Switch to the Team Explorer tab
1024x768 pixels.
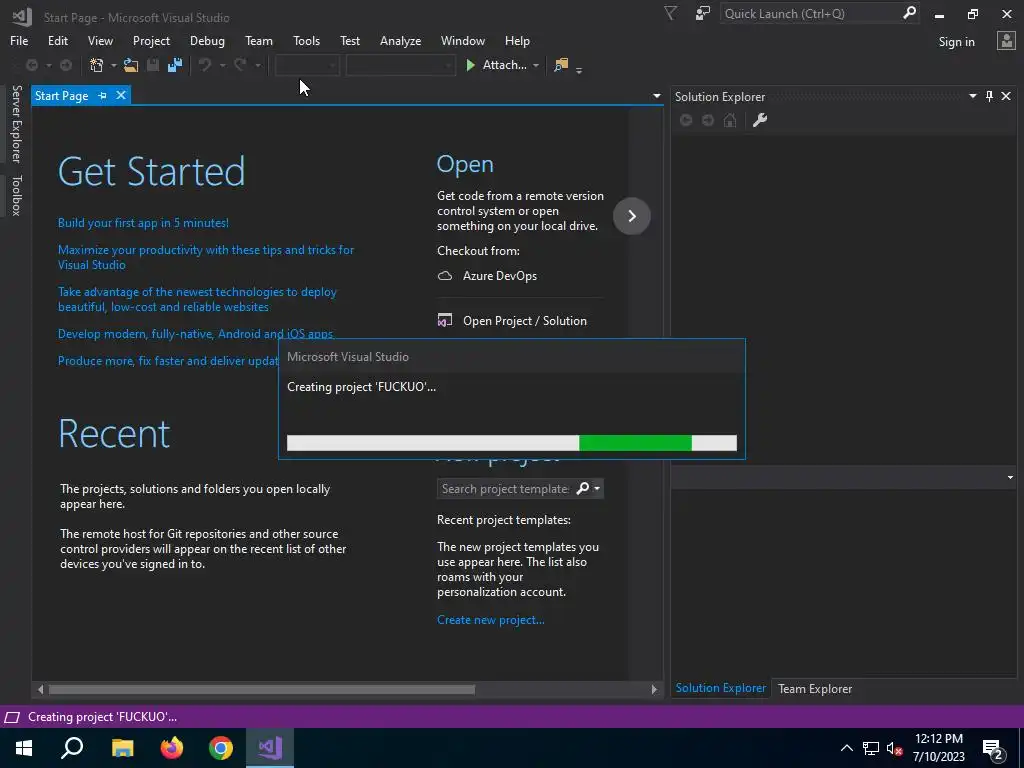815,688
